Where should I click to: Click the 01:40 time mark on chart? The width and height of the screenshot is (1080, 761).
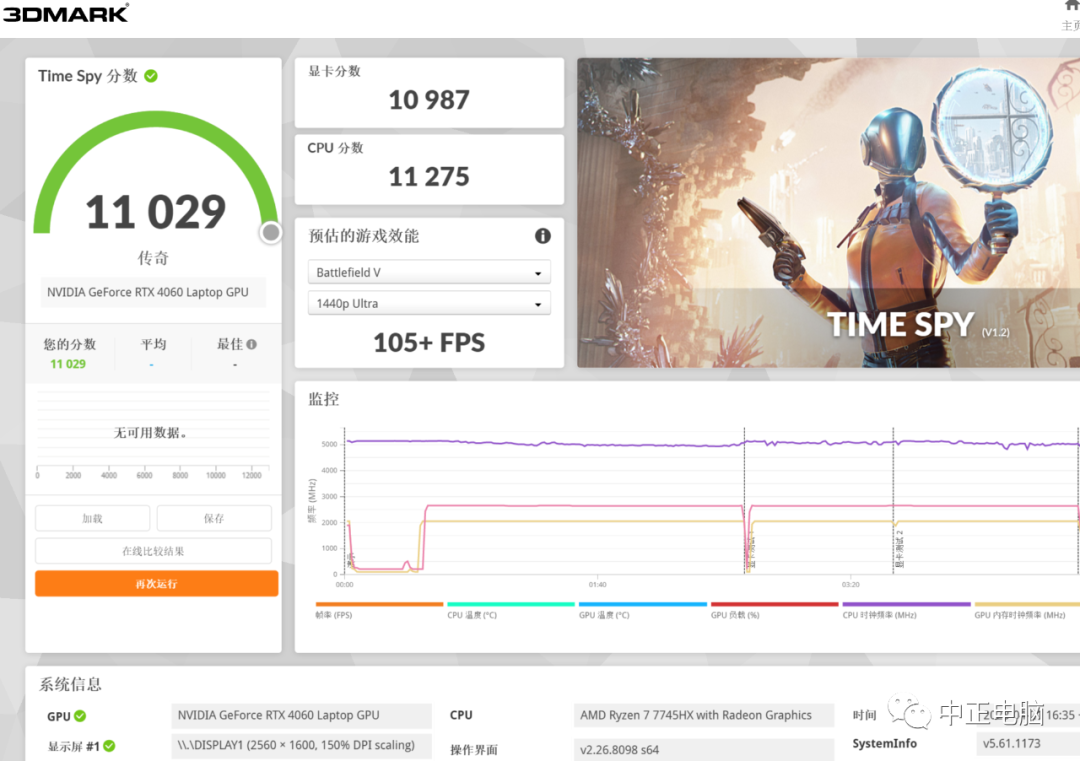point(597,585)
